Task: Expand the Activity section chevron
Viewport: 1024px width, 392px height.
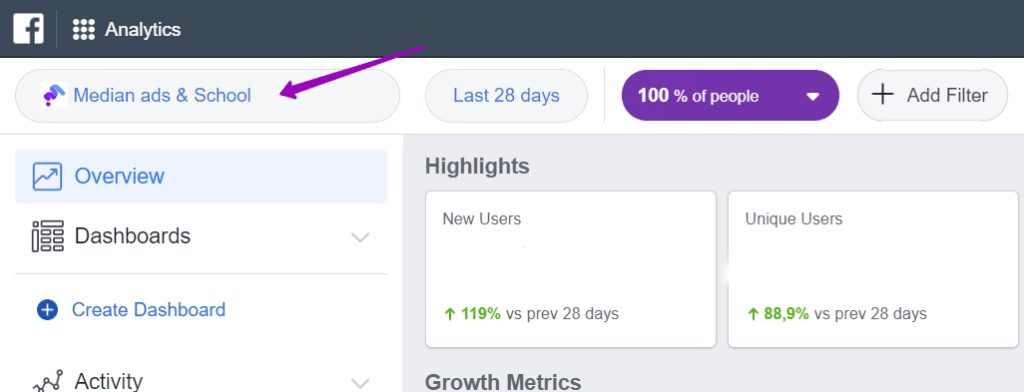Action: (x=360, y=382)
